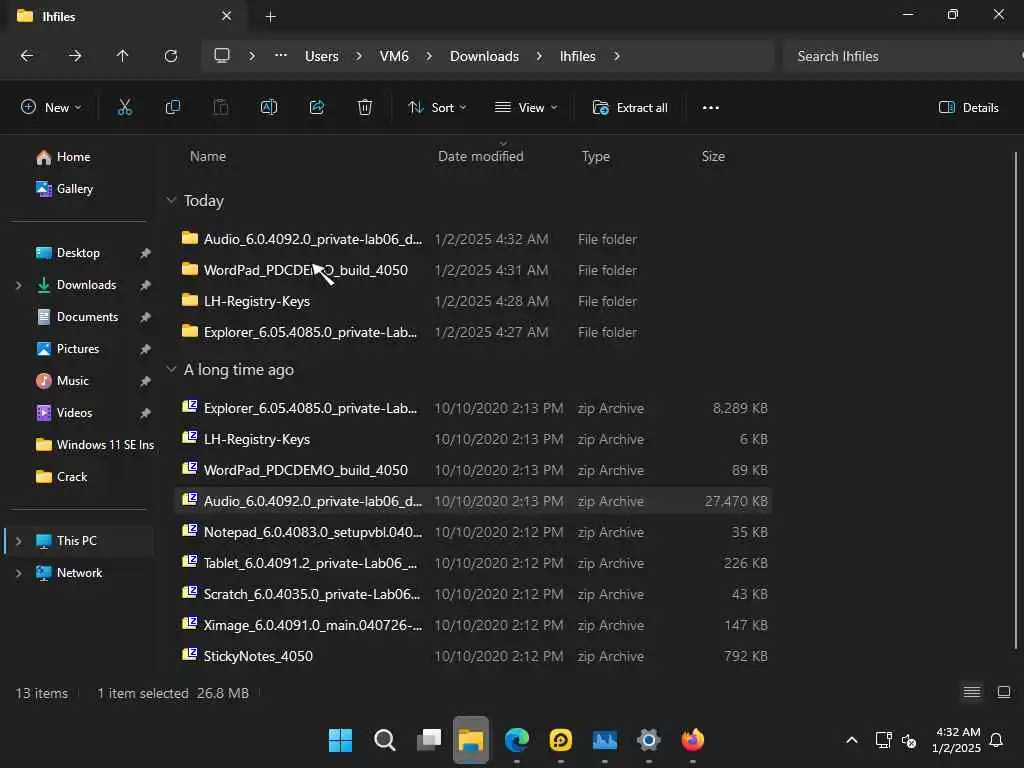Click the Search lhfiles box
Image resolution: width=1024 pixels, height=768 pixels.
coord(901,56)
